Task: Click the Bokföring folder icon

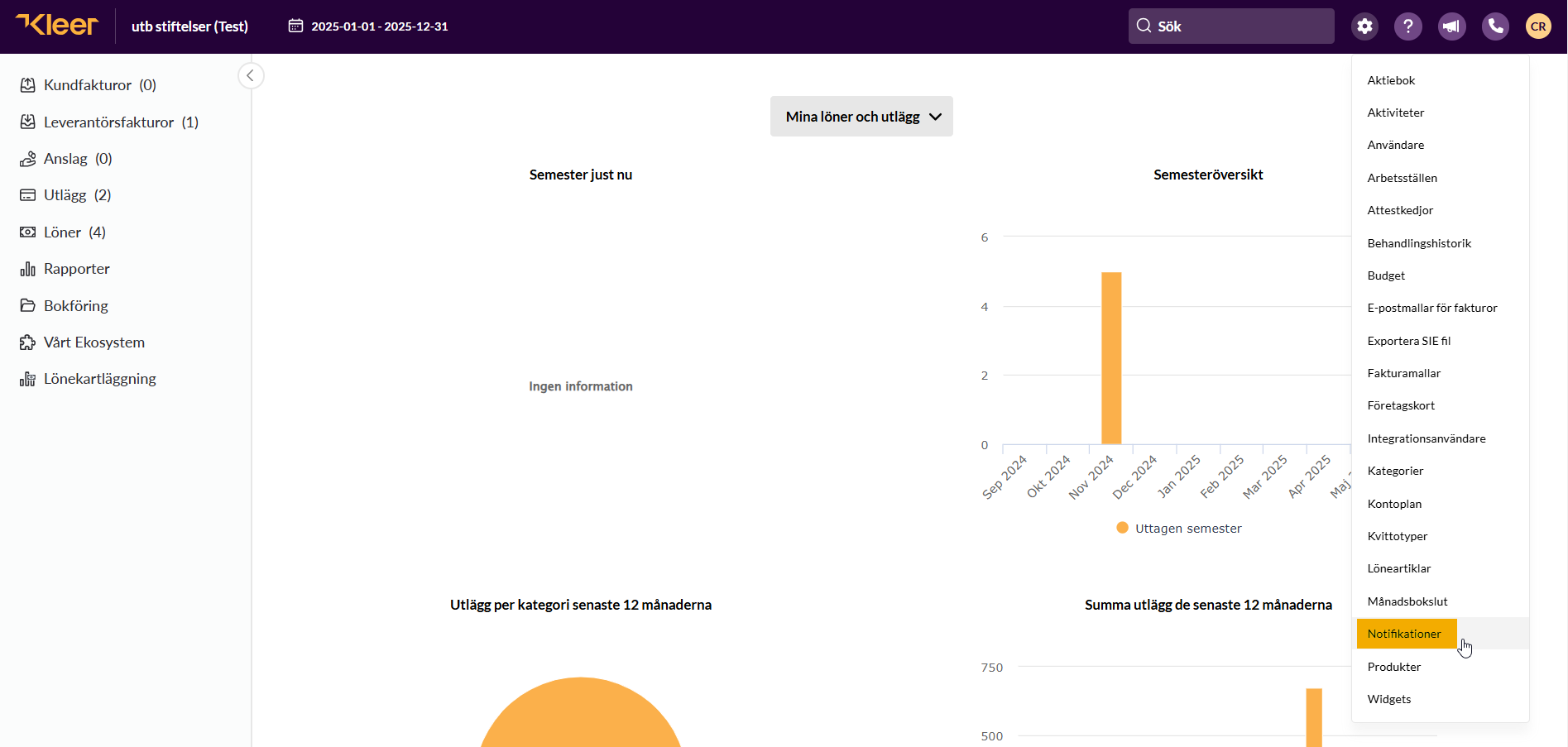Action: coord(28,306)
